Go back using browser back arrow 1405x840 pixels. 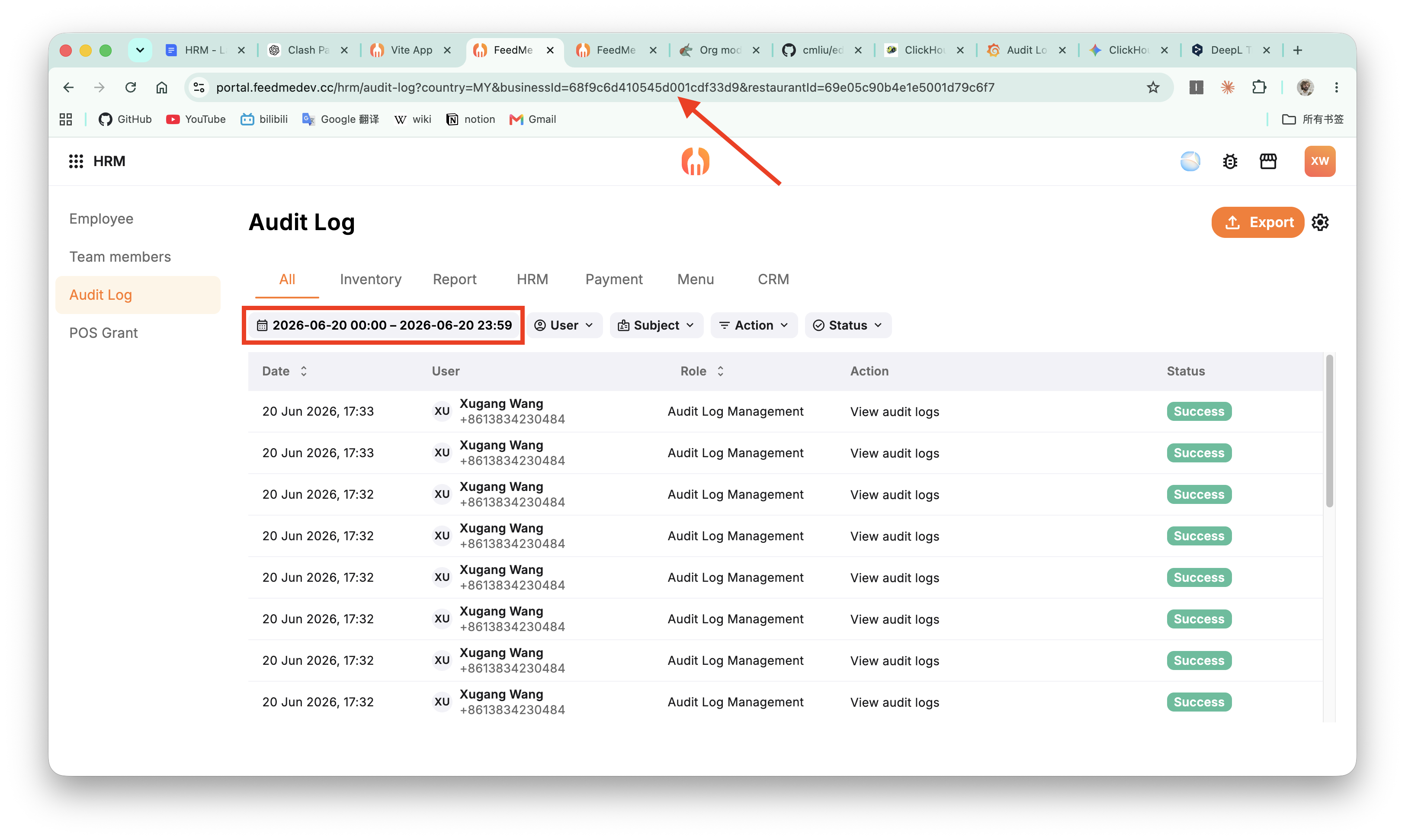(68, 87)
